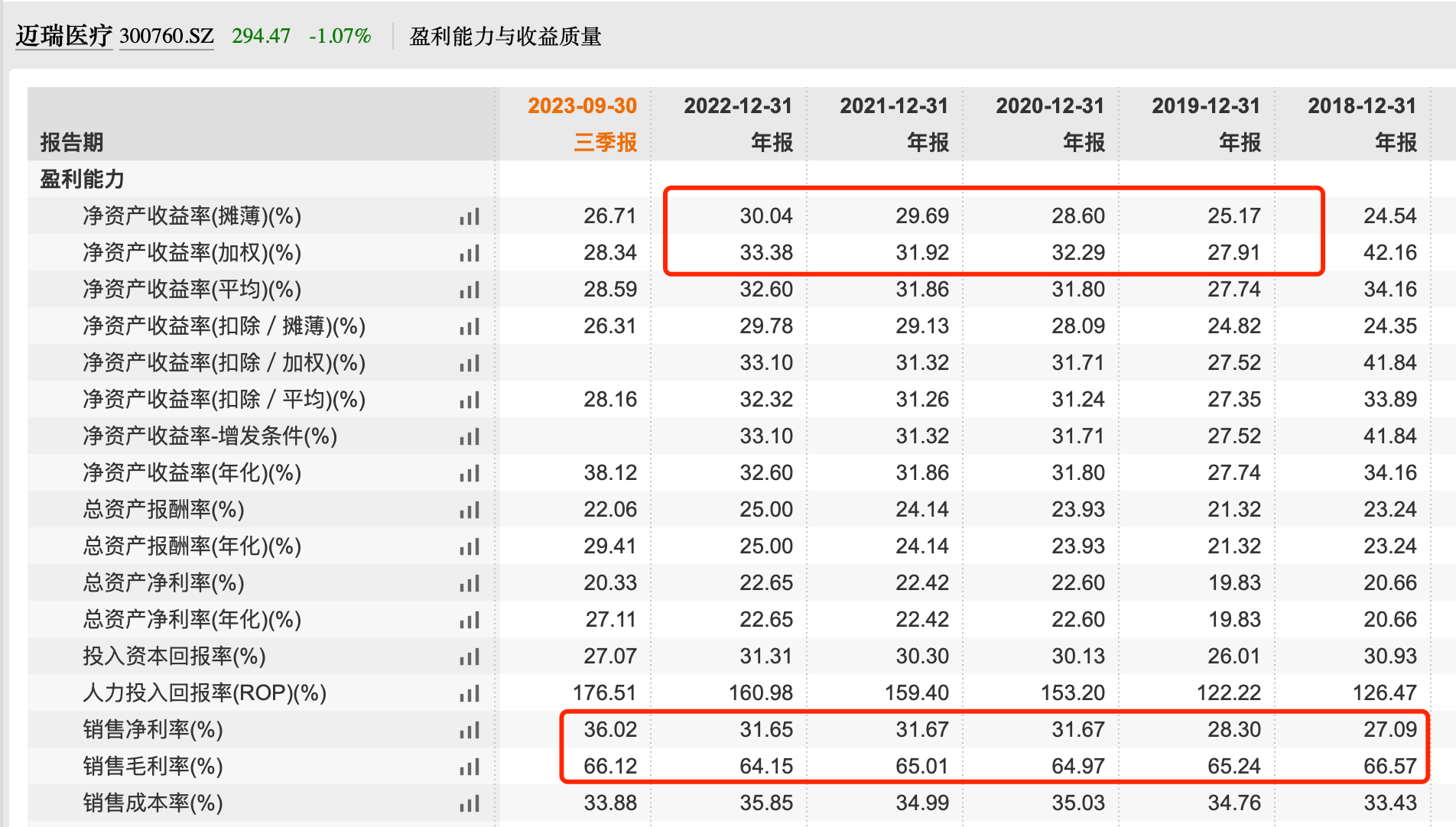Click chart icon next to 销售净利率(%)
This screenshot has width=1456, height=827.
[471, 729]
